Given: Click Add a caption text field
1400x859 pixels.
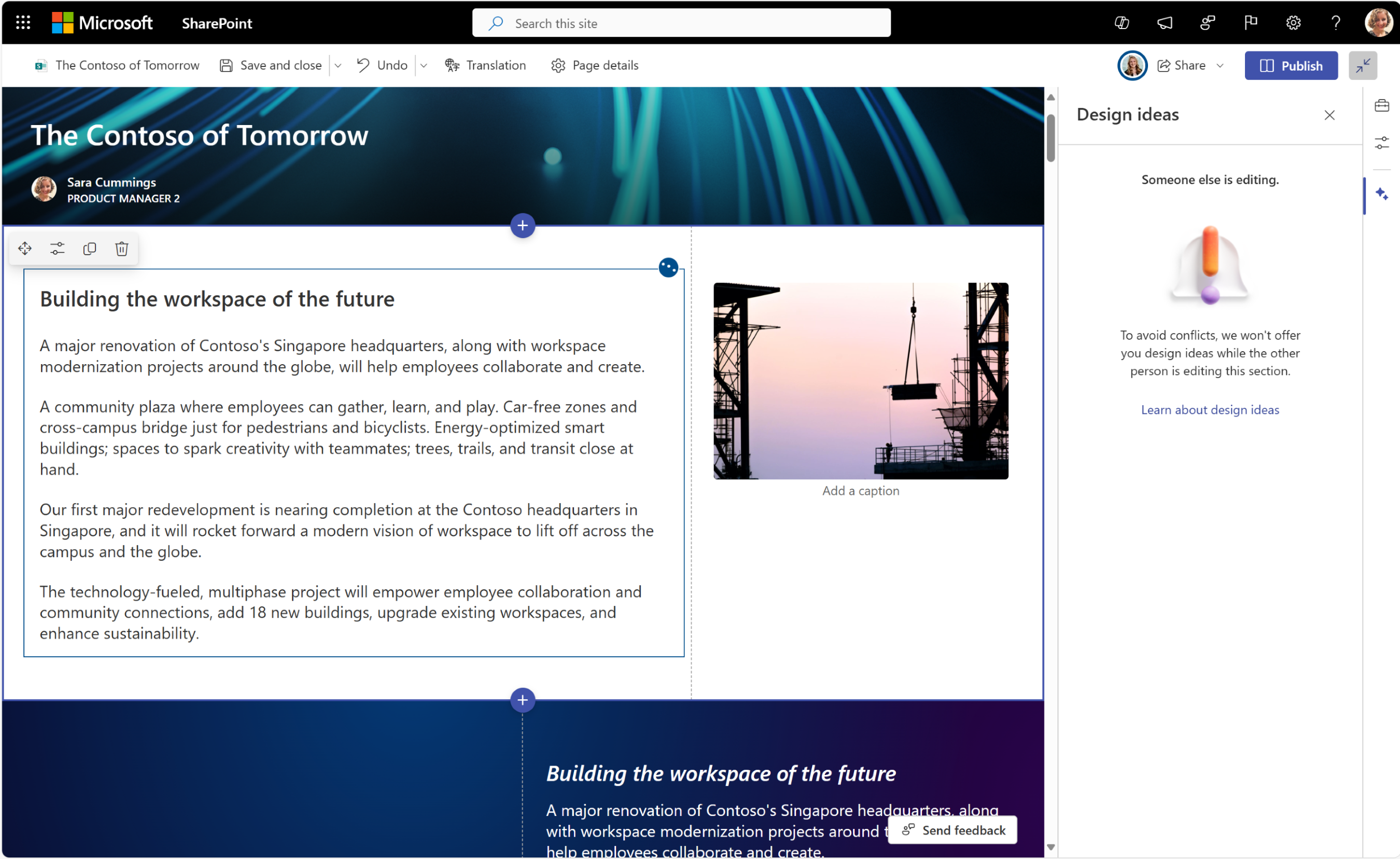Looking at the screenshot, I should (x=859, y=490).
